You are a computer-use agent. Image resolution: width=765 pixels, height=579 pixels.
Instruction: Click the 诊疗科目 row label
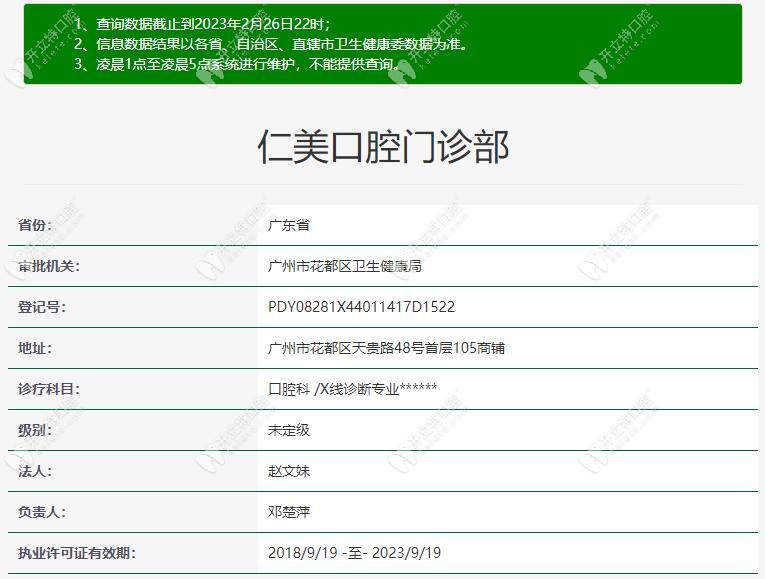(49, 389)
